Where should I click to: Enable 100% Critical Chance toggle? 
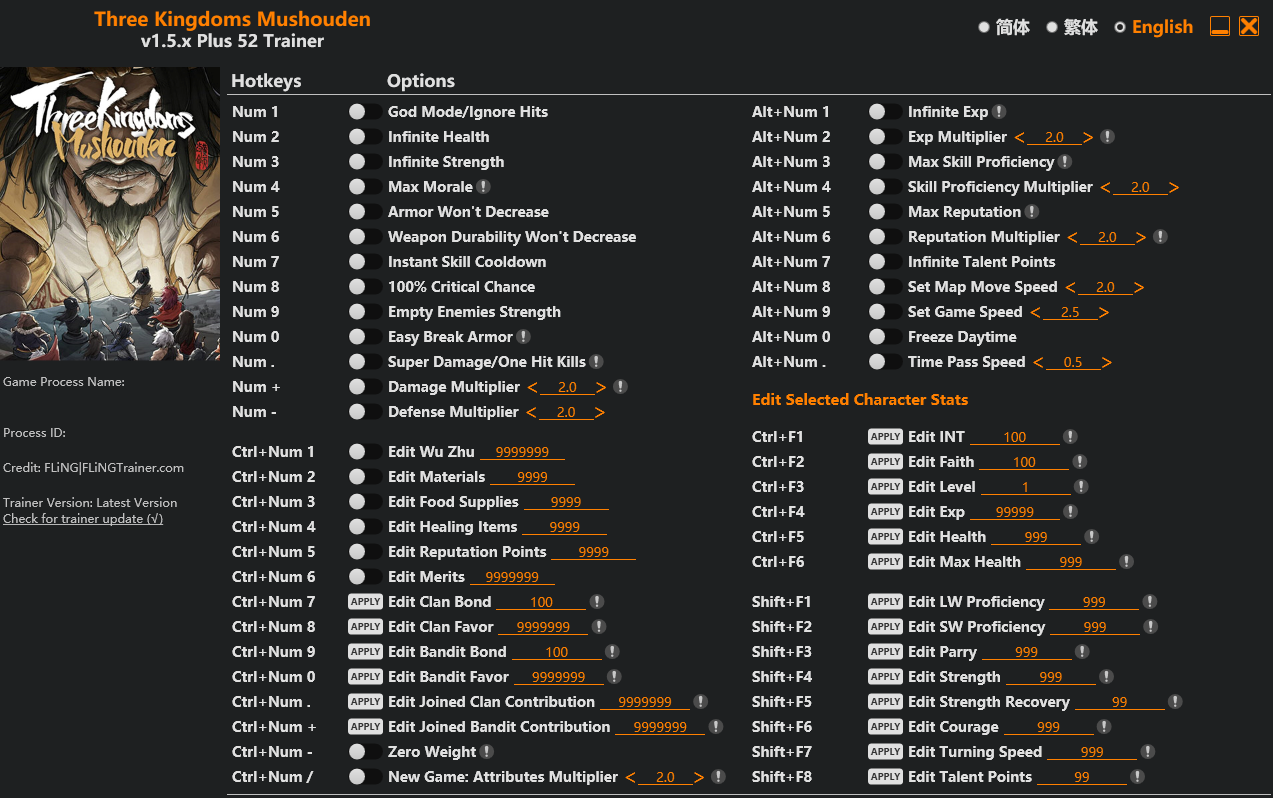coord(365,287)
